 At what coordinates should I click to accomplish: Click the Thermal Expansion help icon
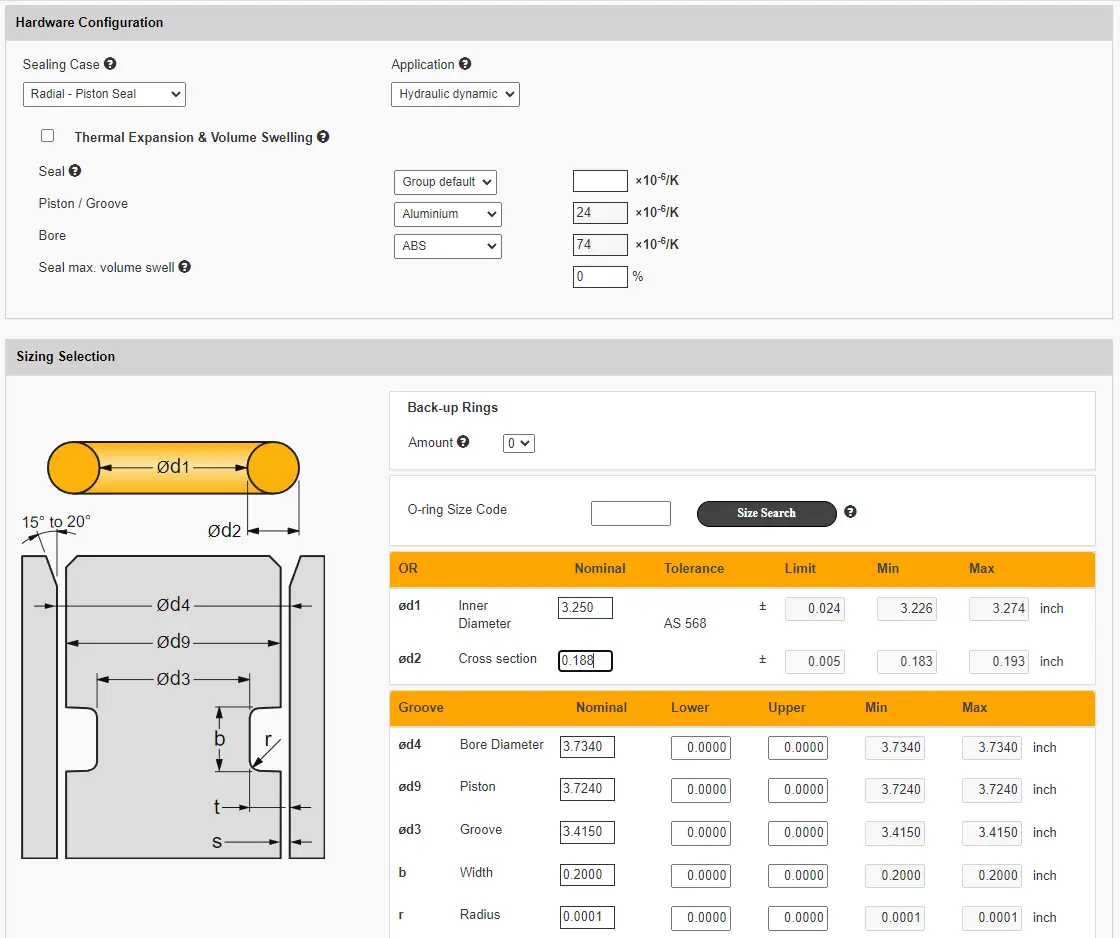322,137
